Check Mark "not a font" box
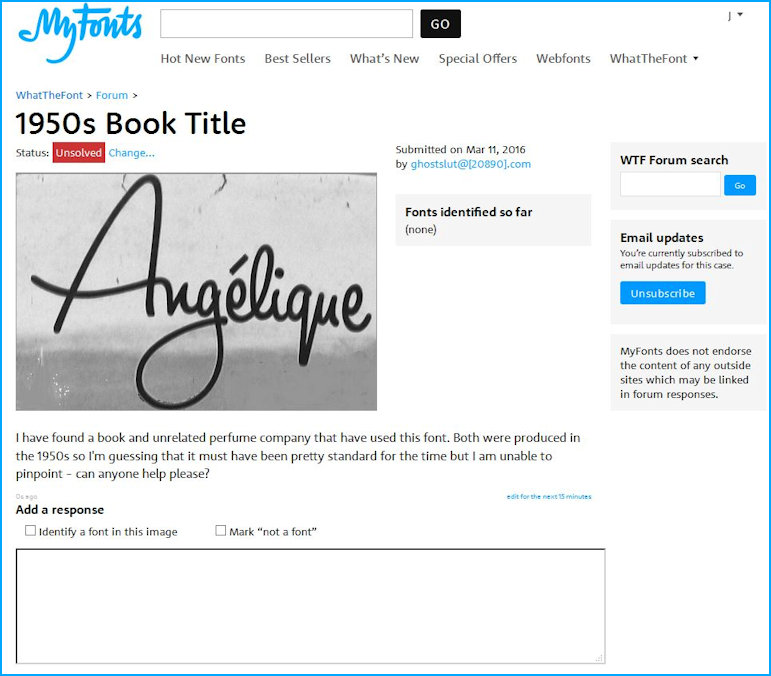This screenshot has width=771, height=676. [x=221, y=531]
